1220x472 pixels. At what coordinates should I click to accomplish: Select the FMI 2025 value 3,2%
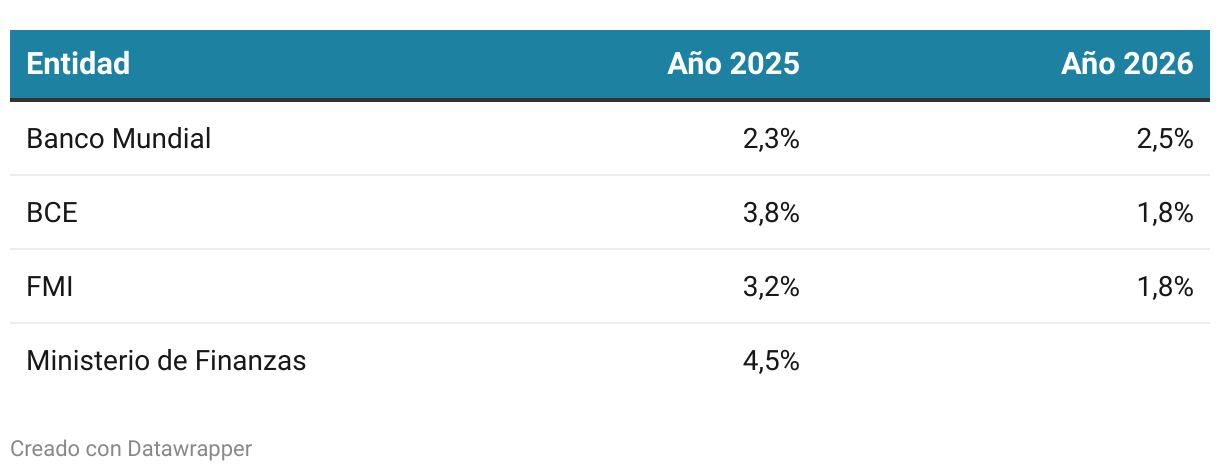pos(771,287)
